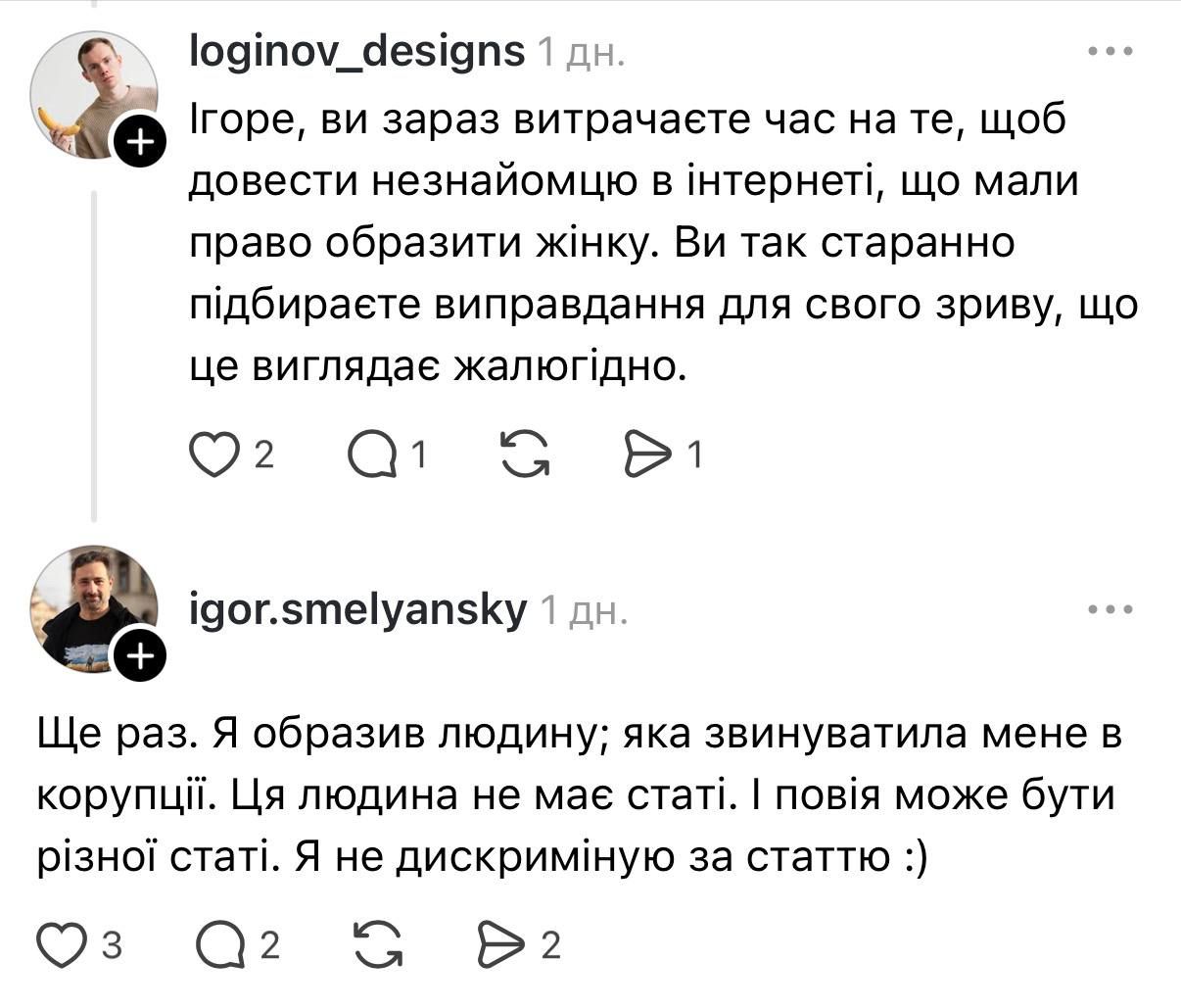Follow loginov_designs via the plus badge
The width and height of the screenshot is (1181, 1008).
pyautogui.click(x=142, y=143)
